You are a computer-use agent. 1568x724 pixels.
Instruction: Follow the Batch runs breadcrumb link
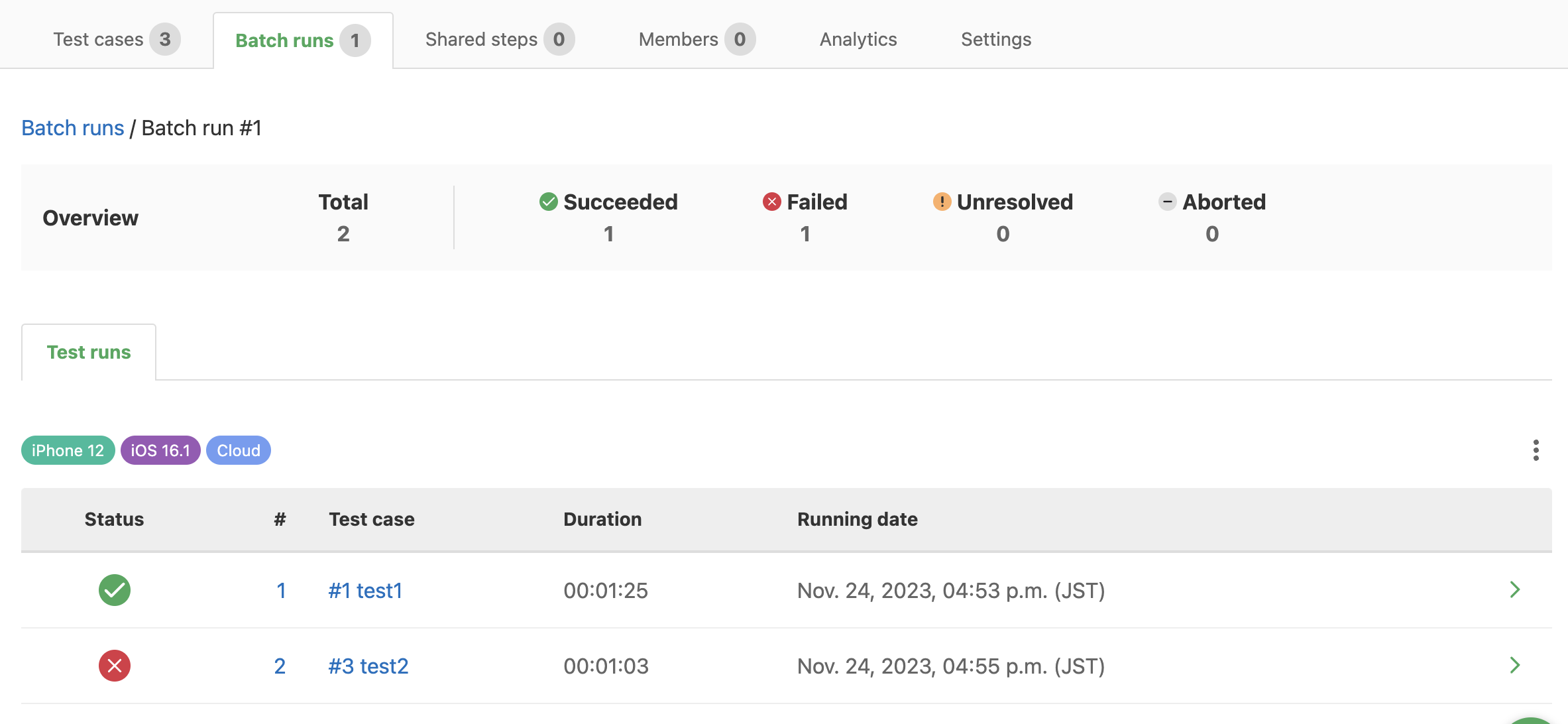[73, 128]
